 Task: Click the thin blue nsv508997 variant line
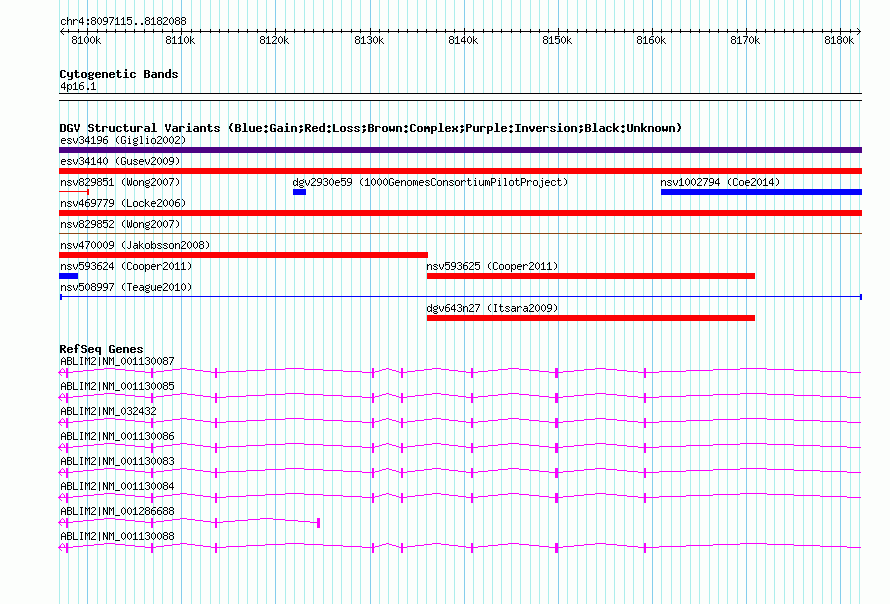[461, 297]
